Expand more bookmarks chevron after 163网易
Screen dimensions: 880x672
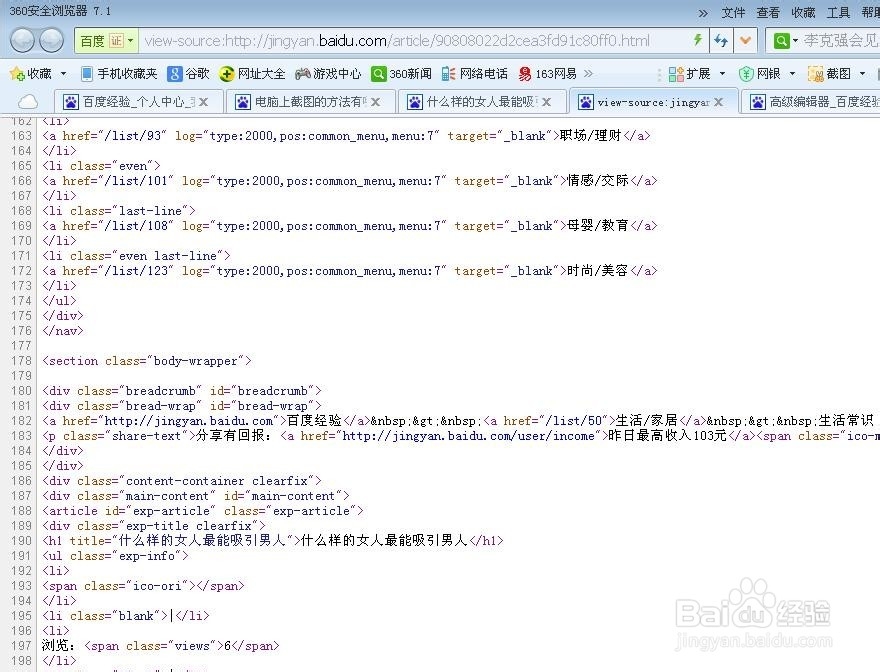click(588, 74)
